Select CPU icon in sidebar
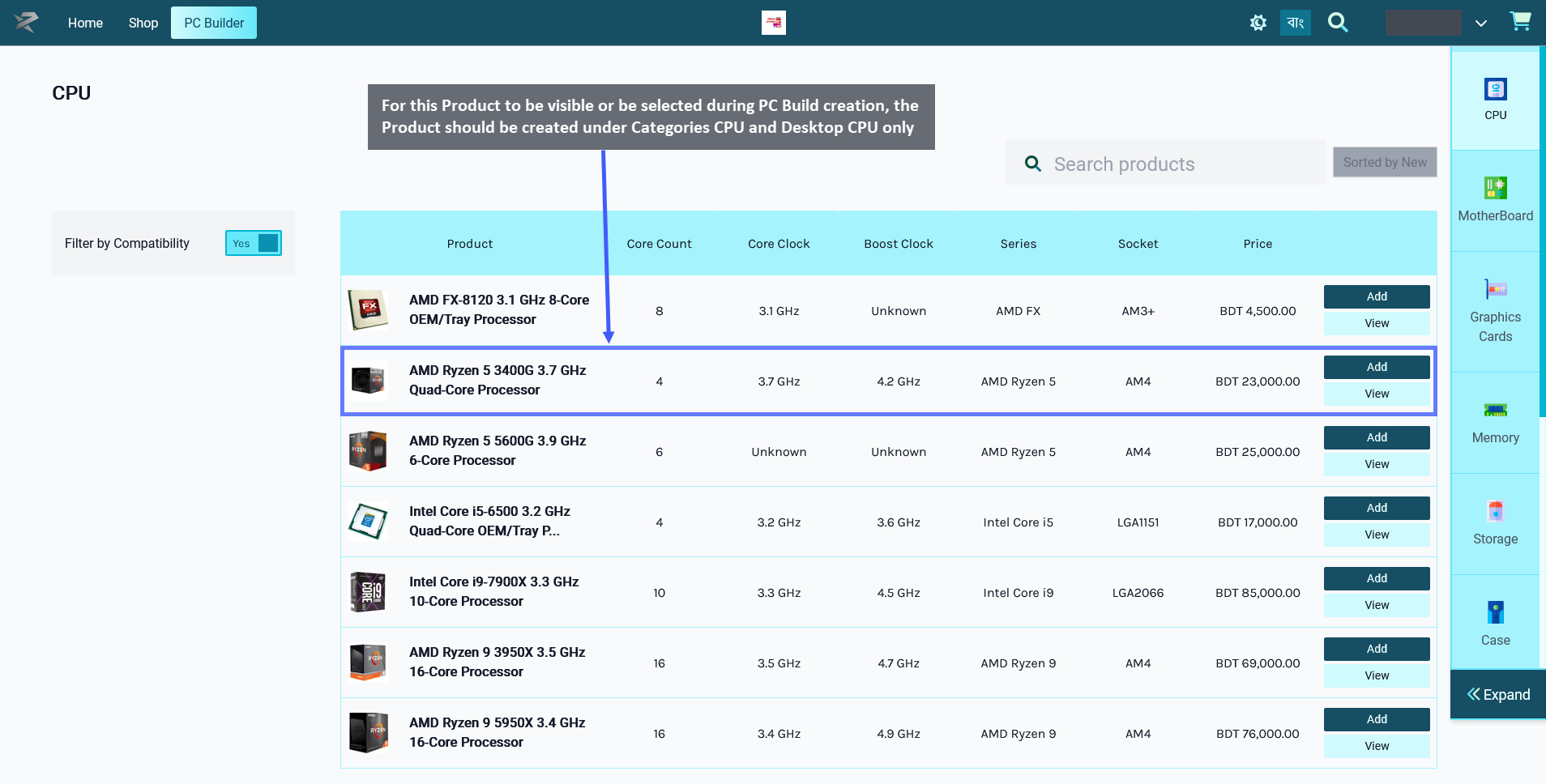 [x=1495, y=89]
